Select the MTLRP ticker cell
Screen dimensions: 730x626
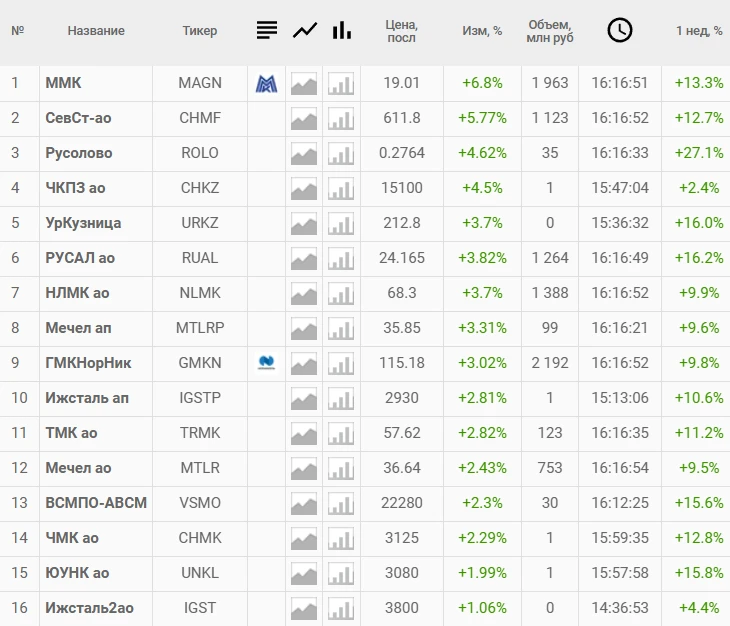coord(200,328)
